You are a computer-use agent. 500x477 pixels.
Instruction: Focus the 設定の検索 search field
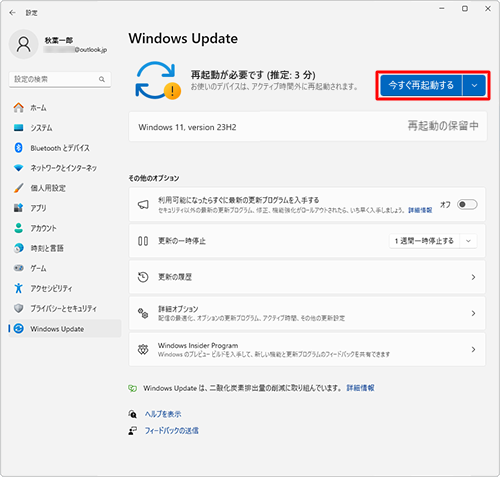click(60, 79)
